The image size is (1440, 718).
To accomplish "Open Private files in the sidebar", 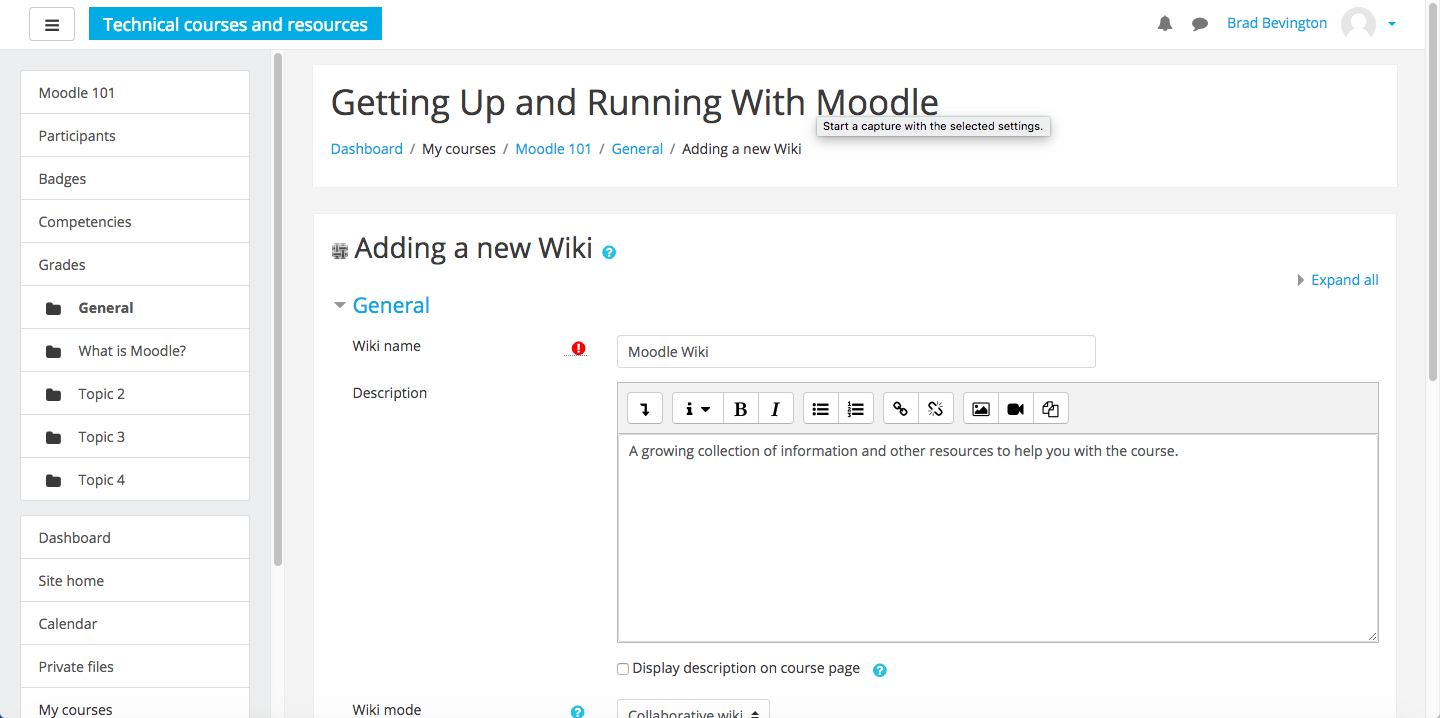I will 135,667.
